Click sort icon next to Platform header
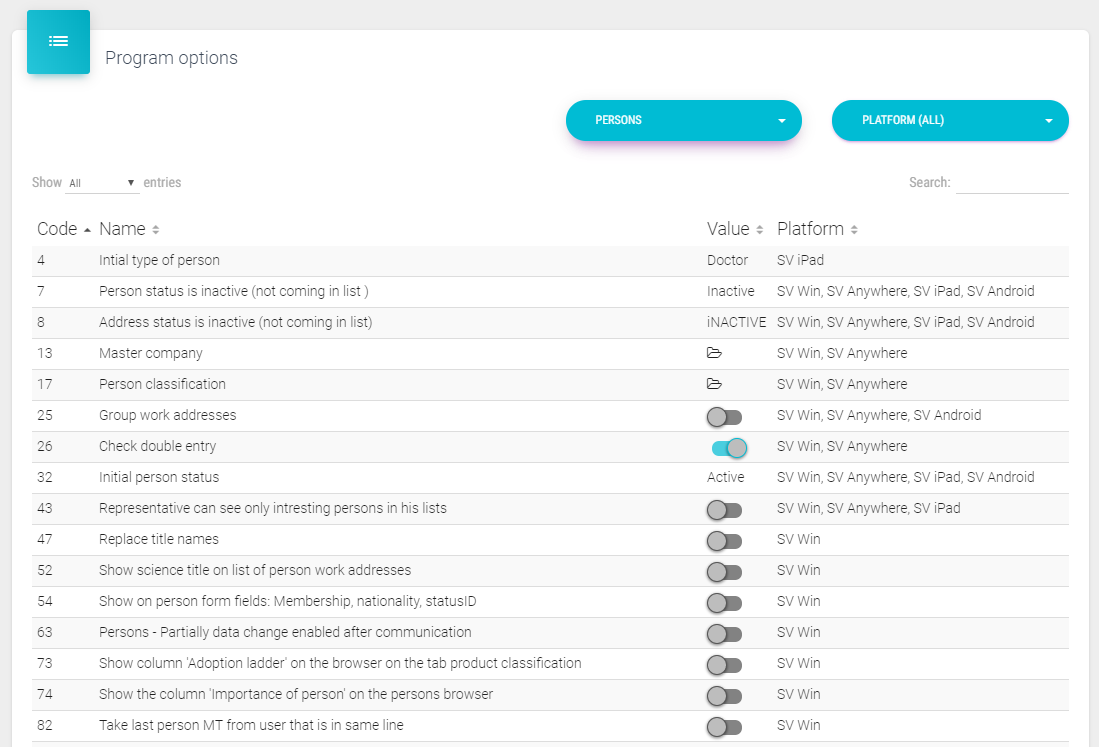This screenshot has height=747, width=1099. [x=854, y=230]
